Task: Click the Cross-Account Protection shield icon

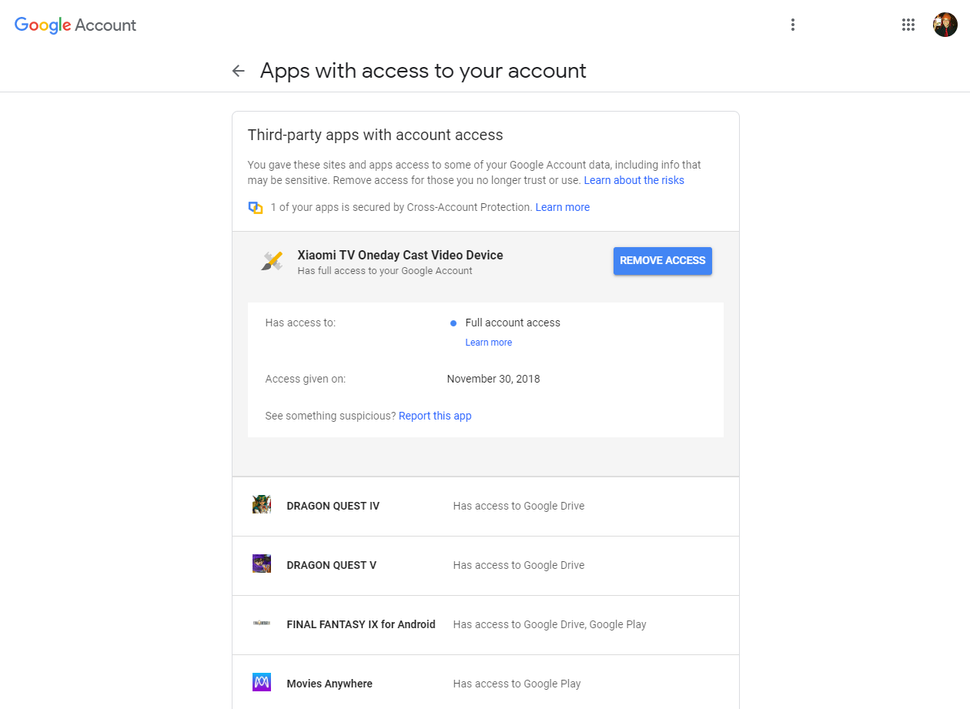Action: 255,206
